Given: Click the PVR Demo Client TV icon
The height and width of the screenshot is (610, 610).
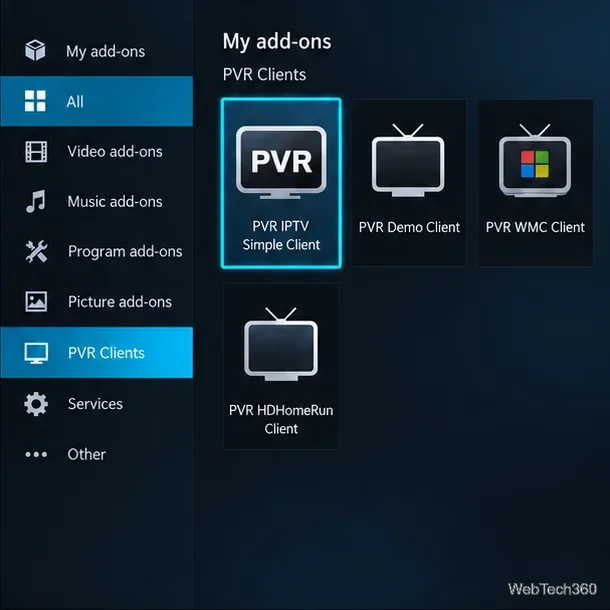Looking at the screenshot, I should tap(408, 160).
